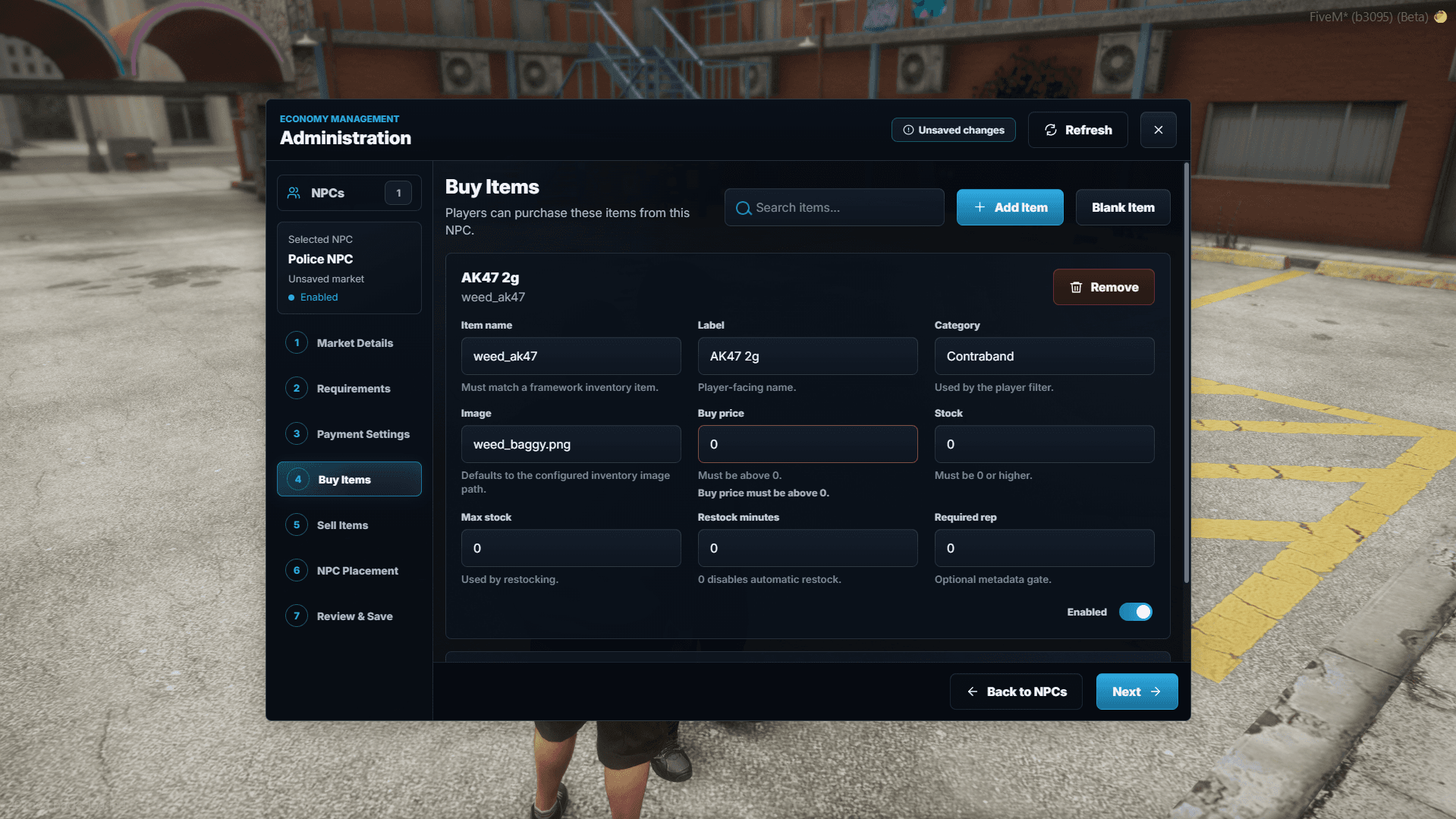The image size is (1456, 819).
Task: Open the NPCs list section
Action: coord(349,193)
